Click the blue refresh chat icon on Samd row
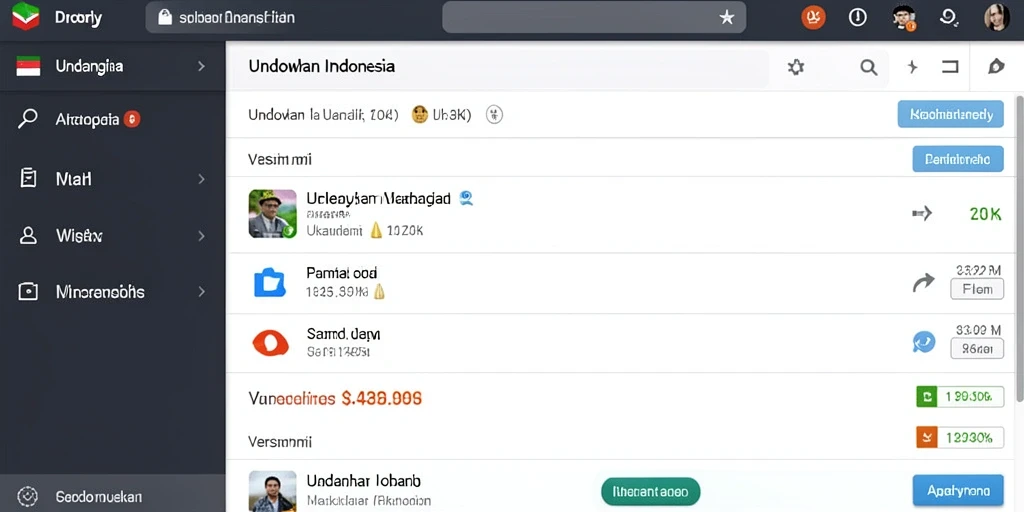The image size is (1024, 512). [923, 342]
